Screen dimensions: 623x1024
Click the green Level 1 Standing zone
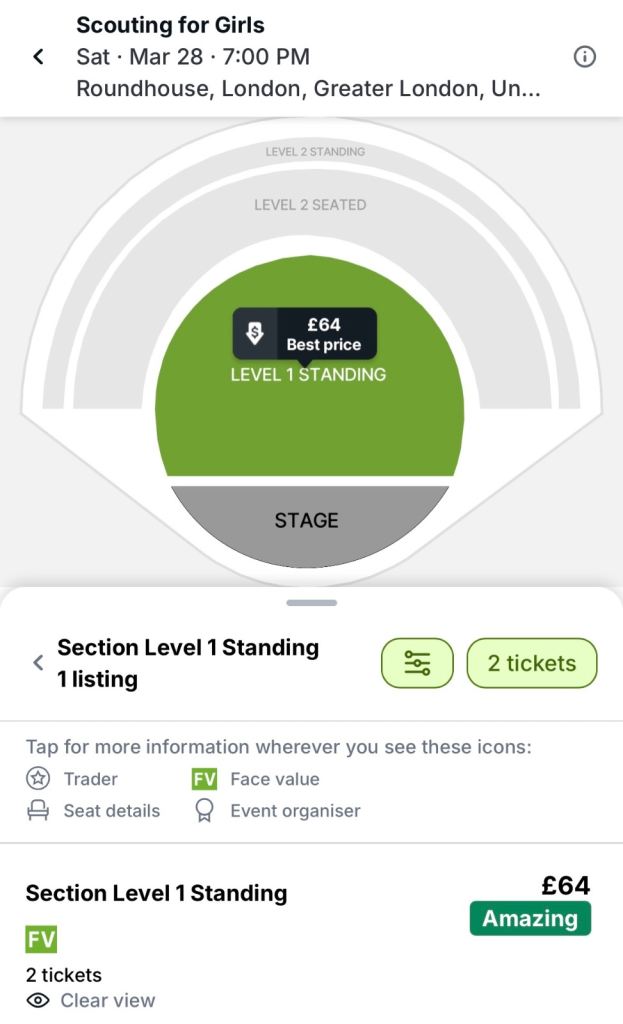click(310, 430)
